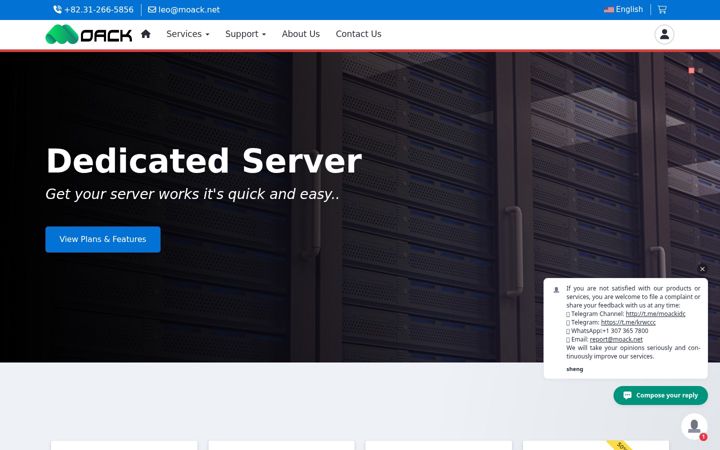Go to About Us page
The image size is (720, 450).
(301, 34)
